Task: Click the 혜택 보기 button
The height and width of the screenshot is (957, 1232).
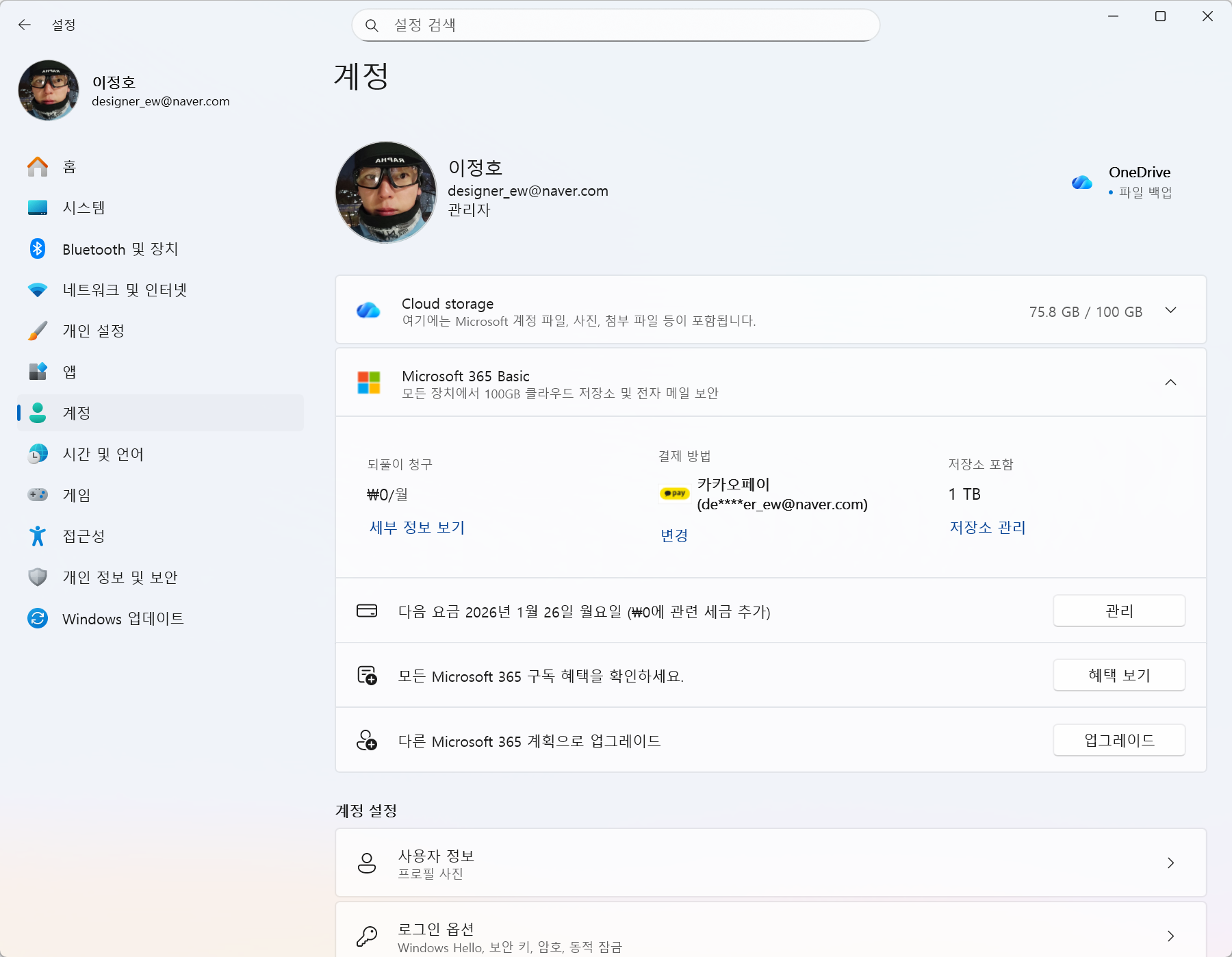Action: 1119,675
